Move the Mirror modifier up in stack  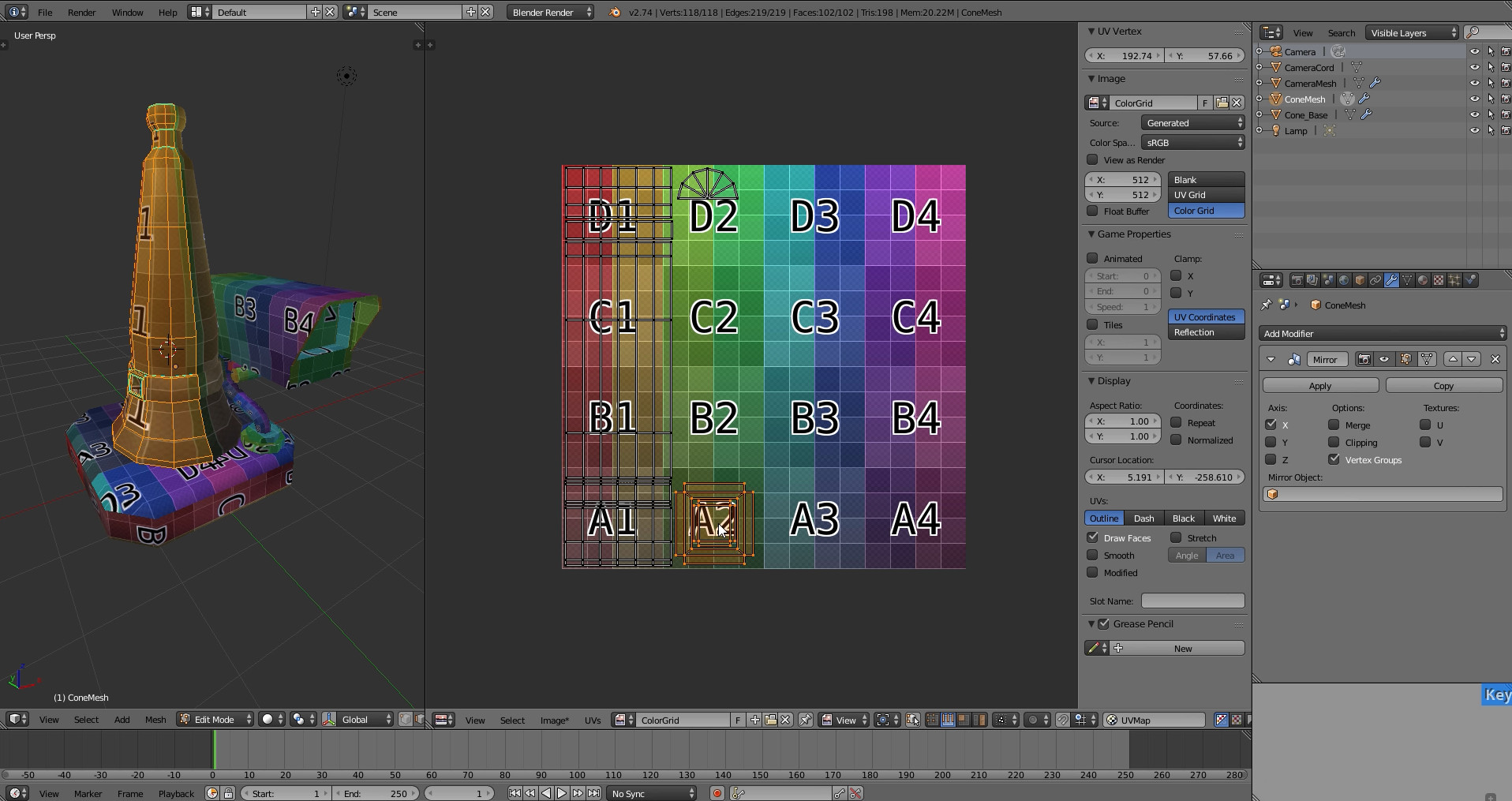[1453, 359]
